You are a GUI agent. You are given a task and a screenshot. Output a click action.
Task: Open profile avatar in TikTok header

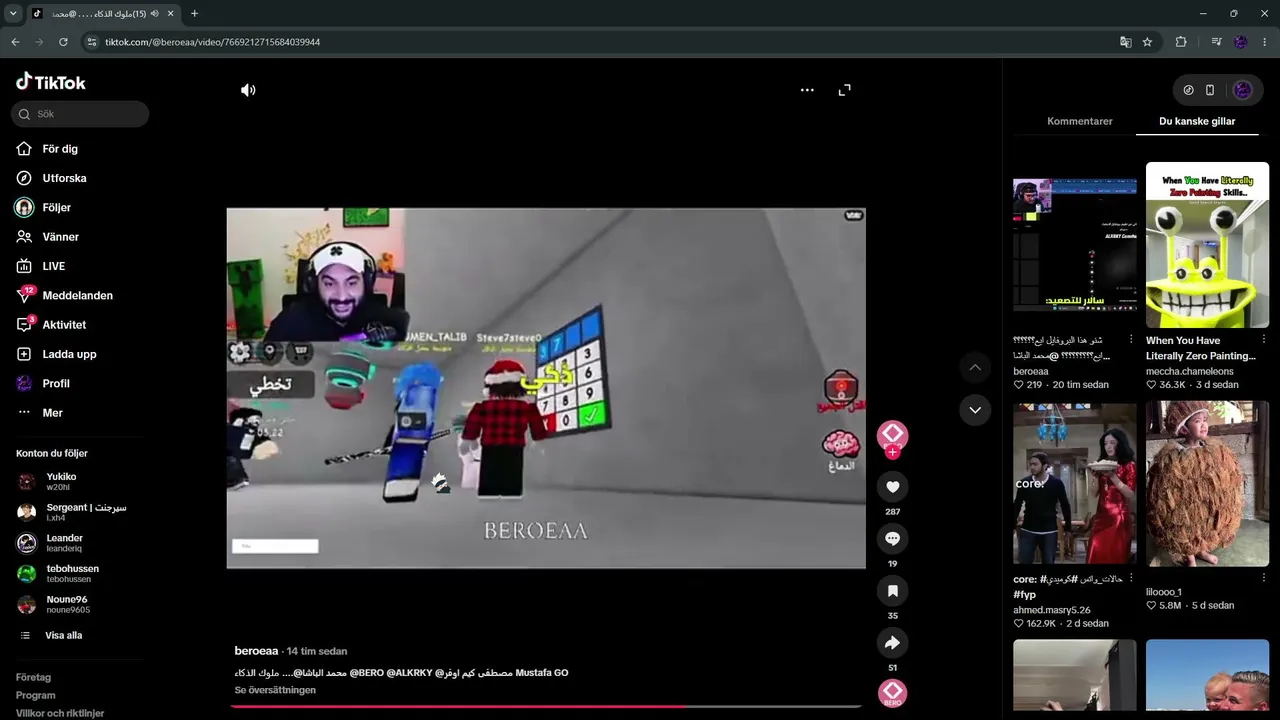click(1243, 90)
